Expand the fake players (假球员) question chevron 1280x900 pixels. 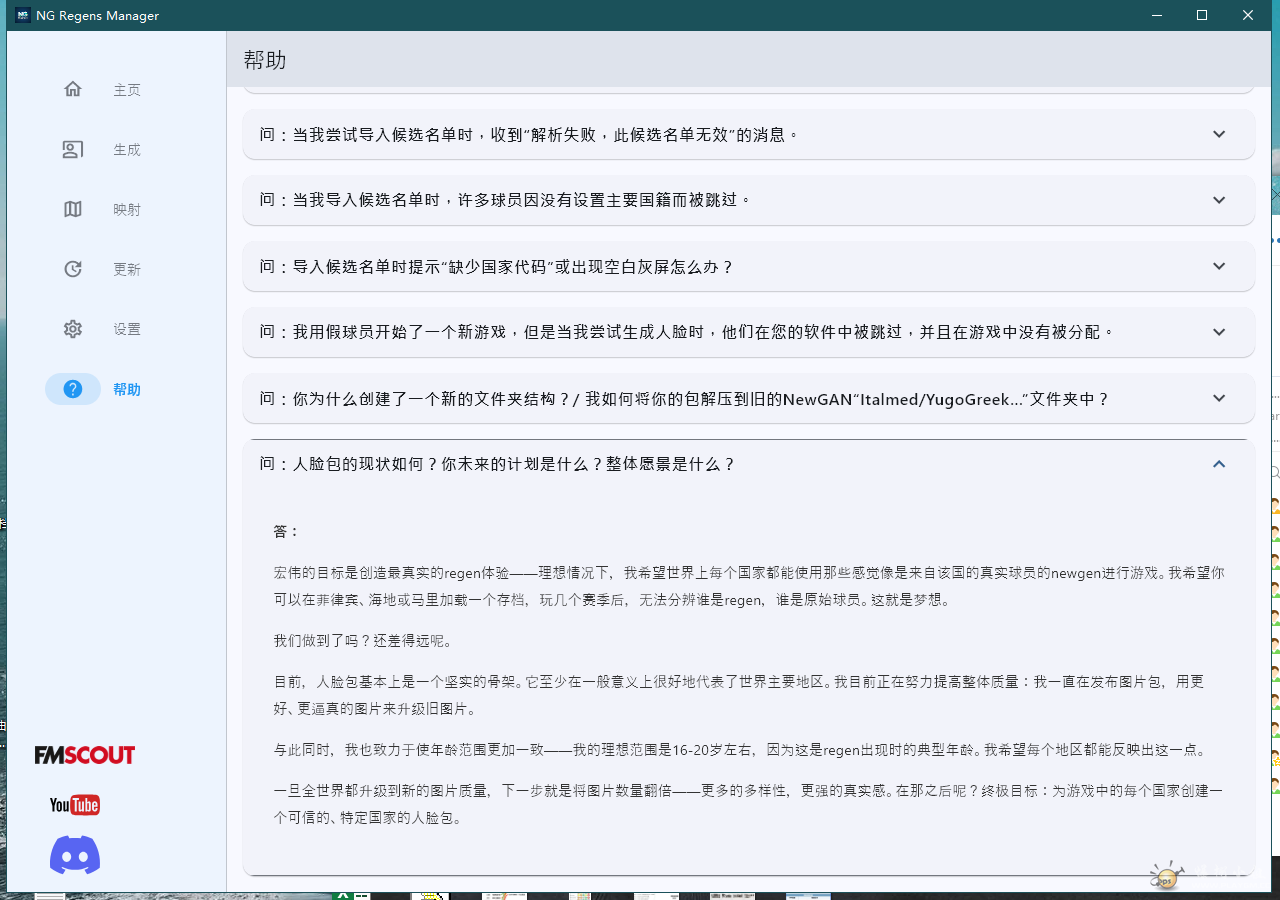point(1219,332)
